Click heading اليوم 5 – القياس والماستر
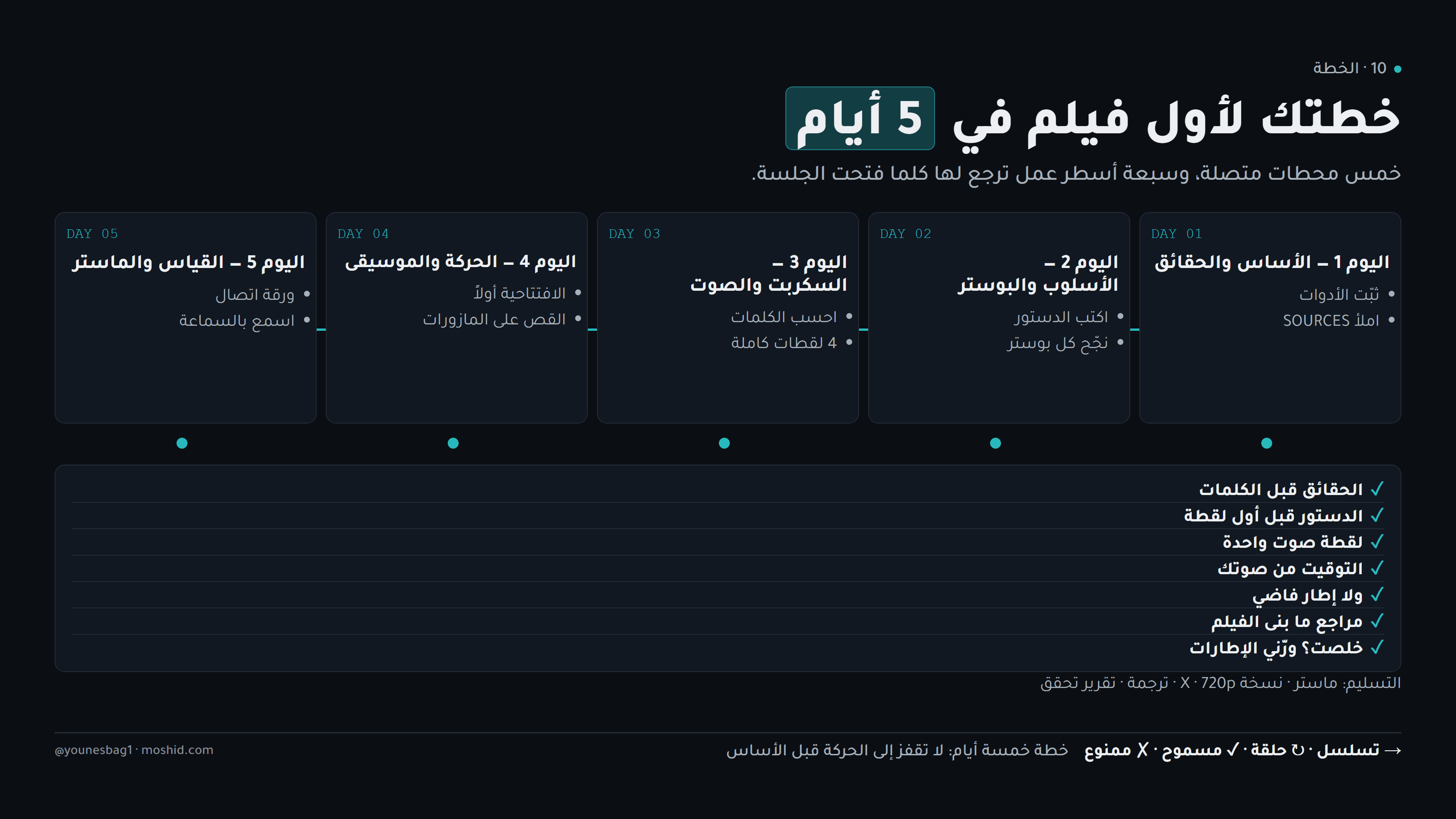The width and height of the screenshot is (1456, 819). [x=188, y=262]
